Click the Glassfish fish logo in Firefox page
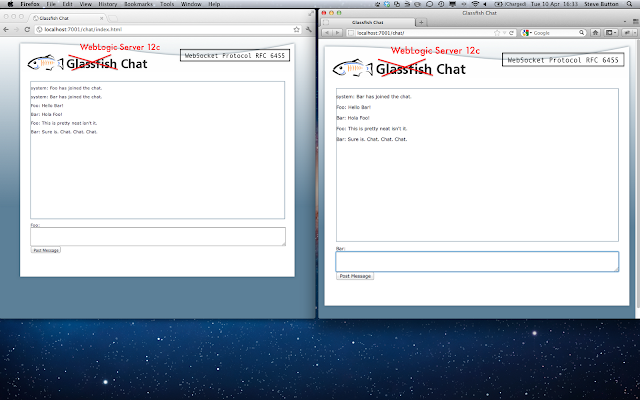Screen dimensions: 640x400 (353, 68)
